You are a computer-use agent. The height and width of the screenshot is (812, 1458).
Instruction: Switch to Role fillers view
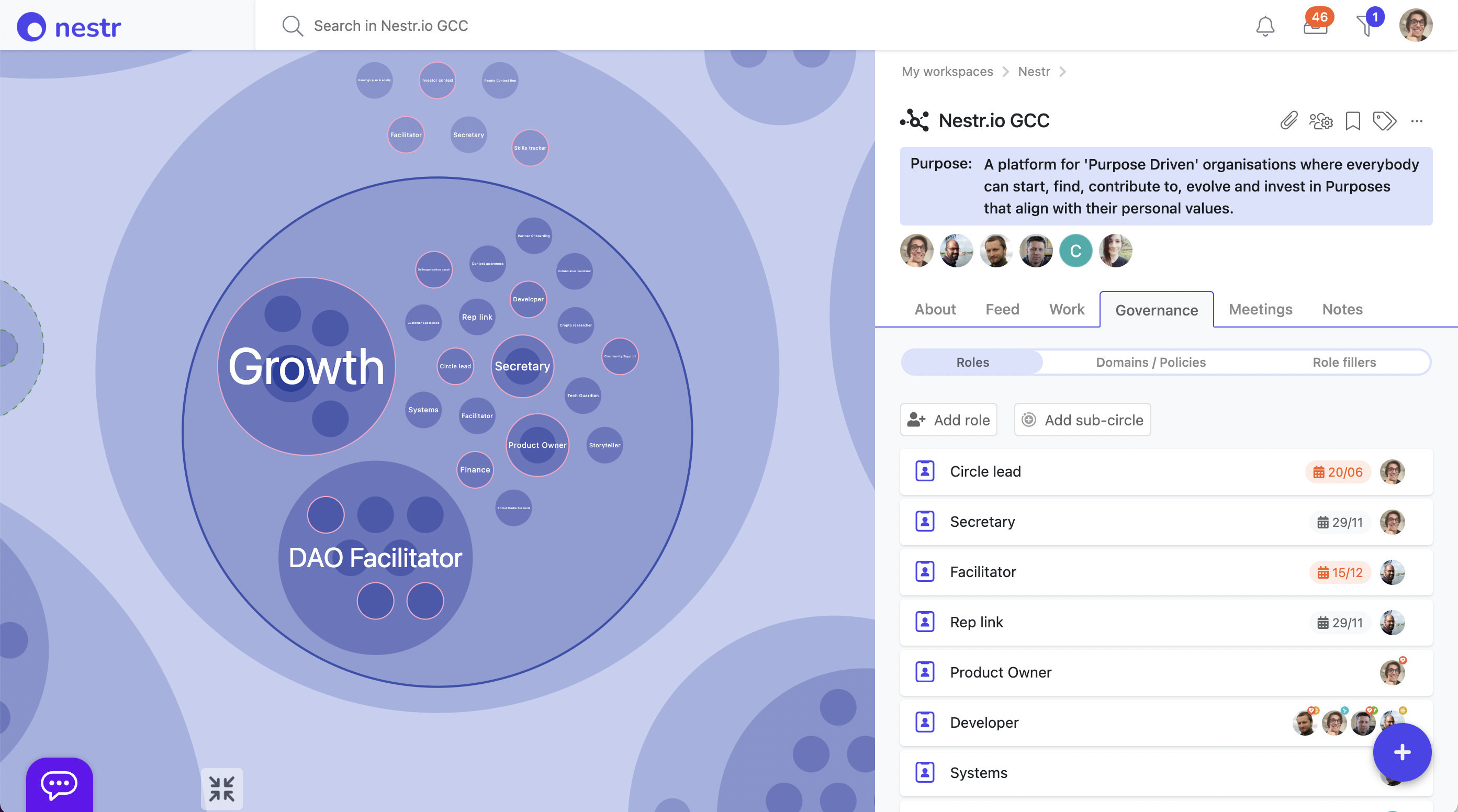(1344, 362)
